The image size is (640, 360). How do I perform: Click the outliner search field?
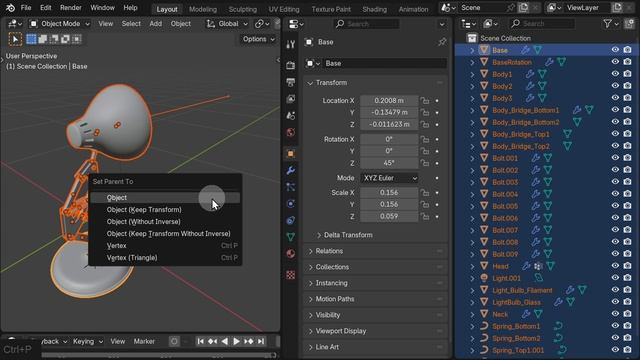(542, 24)
